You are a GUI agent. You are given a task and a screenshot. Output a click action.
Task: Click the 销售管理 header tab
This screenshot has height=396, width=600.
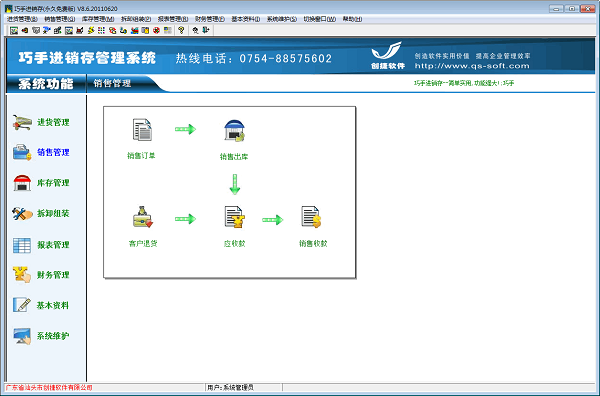tap(112, 83)
